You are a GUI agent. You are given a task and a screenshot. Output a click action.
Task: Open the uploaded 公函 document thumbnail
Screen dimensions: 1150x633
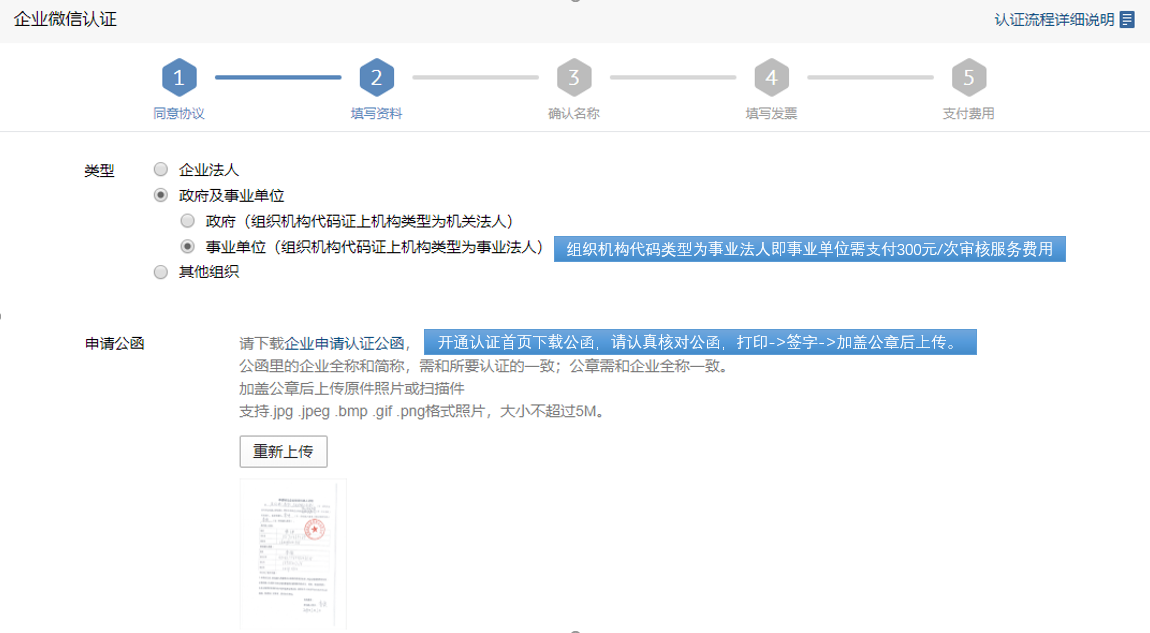click(293, 554)
